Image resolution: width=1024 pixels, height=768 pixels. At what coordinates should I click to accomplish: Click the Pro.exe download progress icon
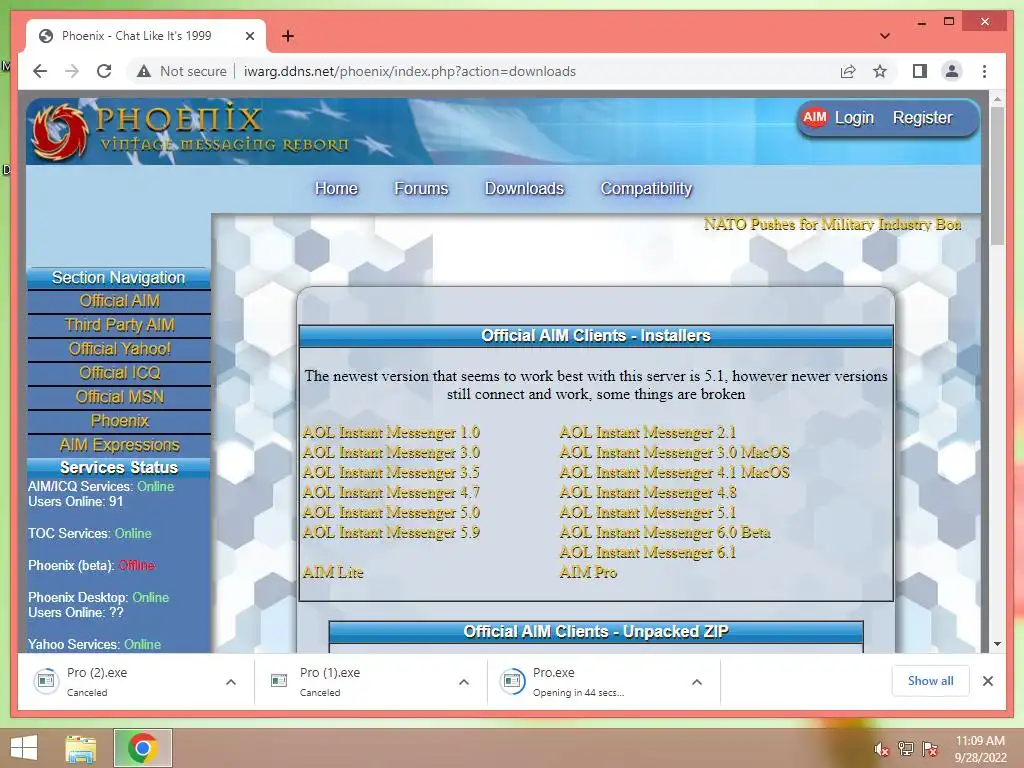point(512,681)
